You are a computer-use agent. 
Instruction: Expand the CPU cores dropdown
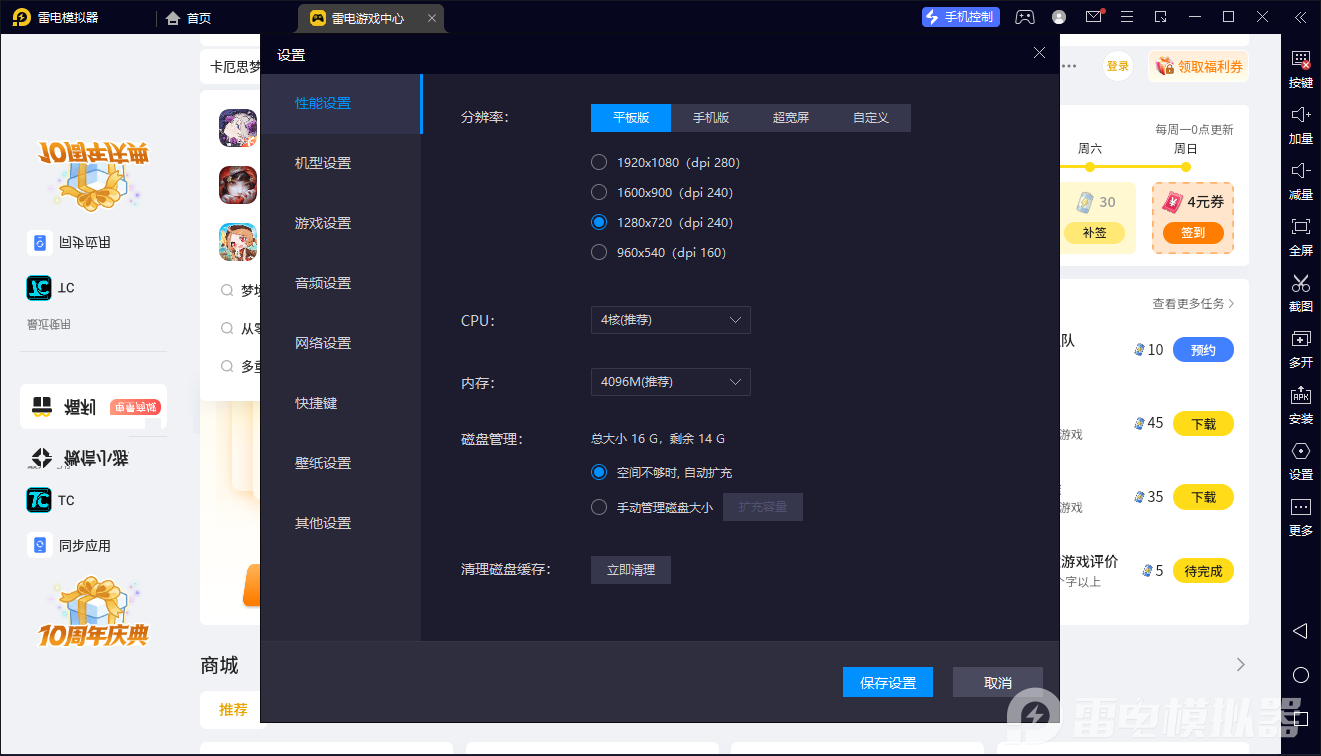tap(670, 320)
